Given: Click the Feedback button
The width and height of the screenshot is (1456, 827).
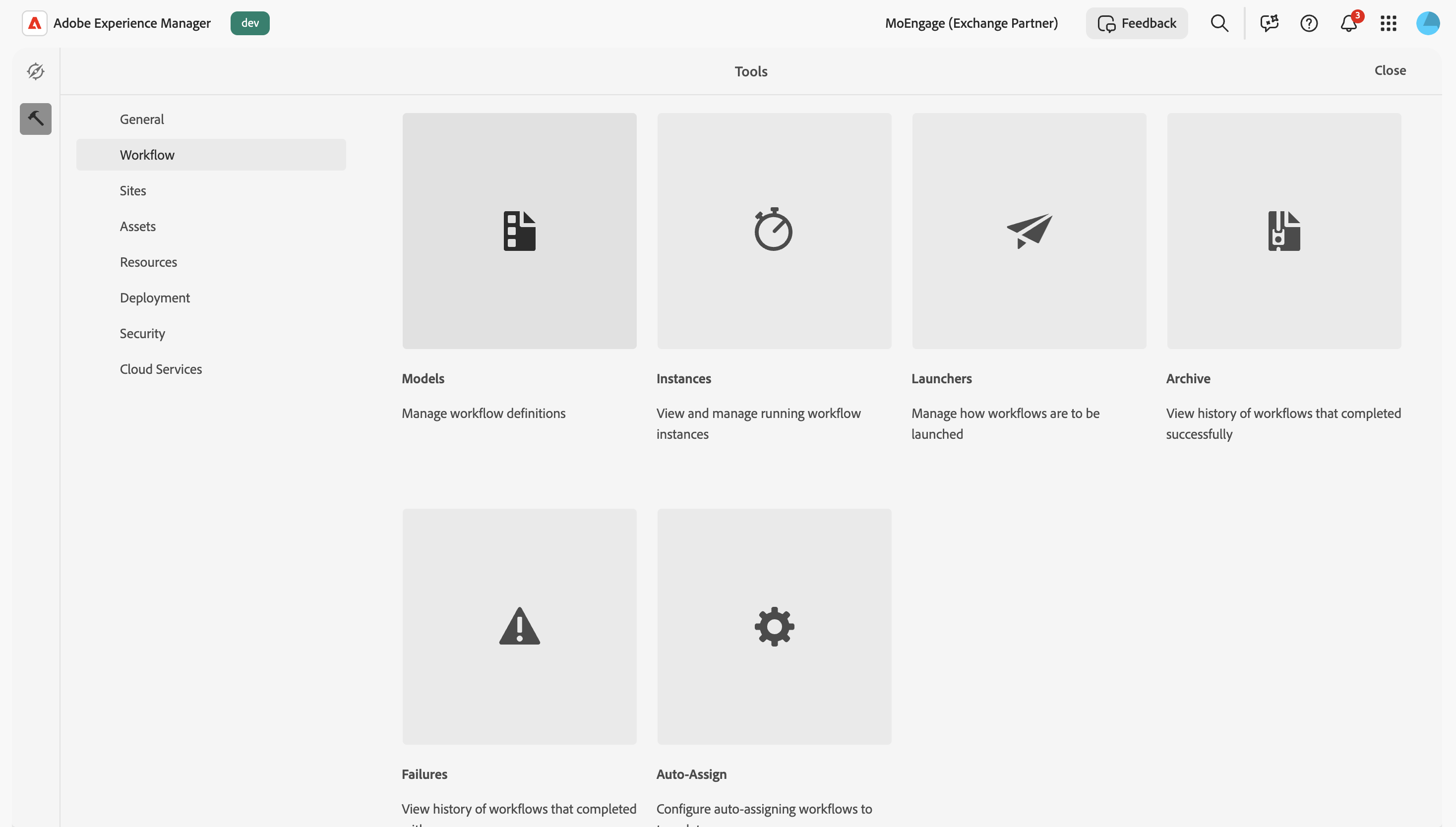Looking at the screenshot, I should (1137, 23).
